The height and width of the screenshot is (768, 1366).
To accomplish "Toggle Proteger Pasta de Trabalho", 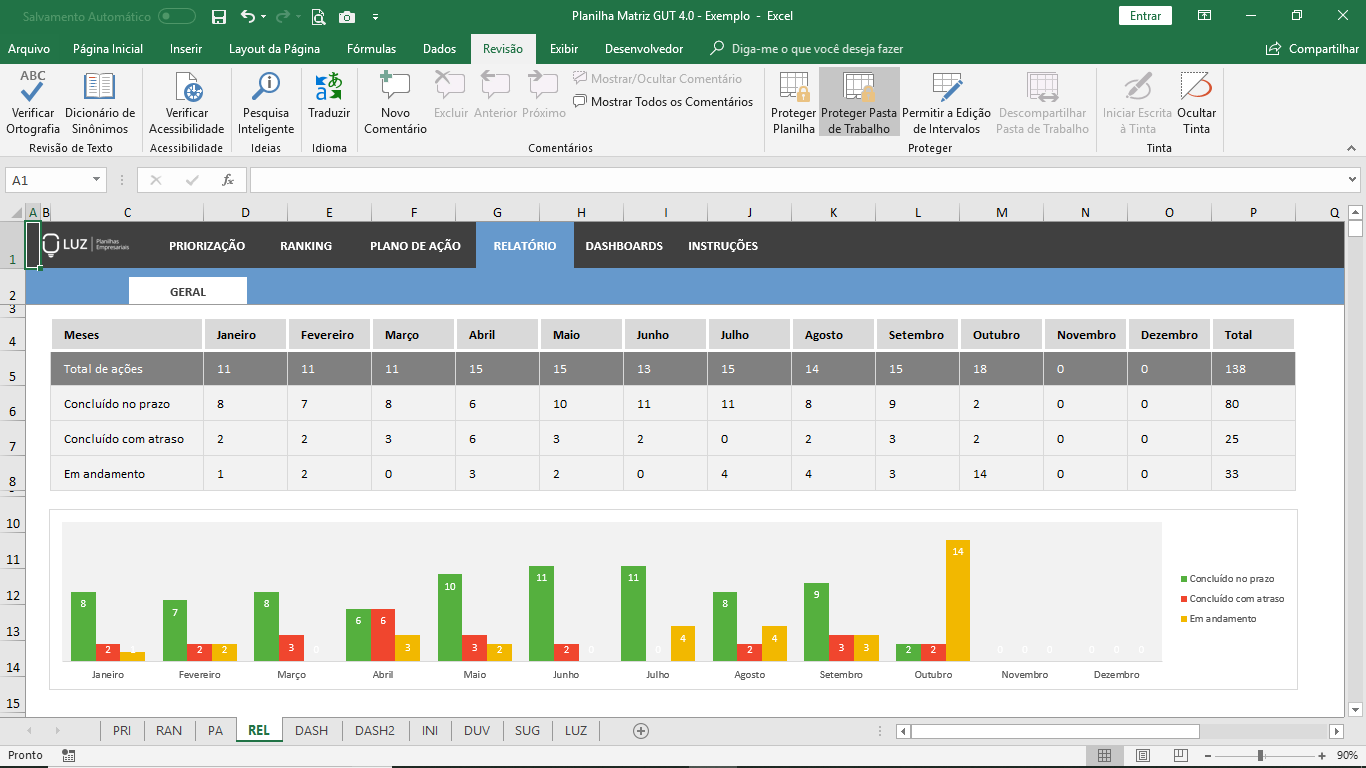I will [859, 101].
